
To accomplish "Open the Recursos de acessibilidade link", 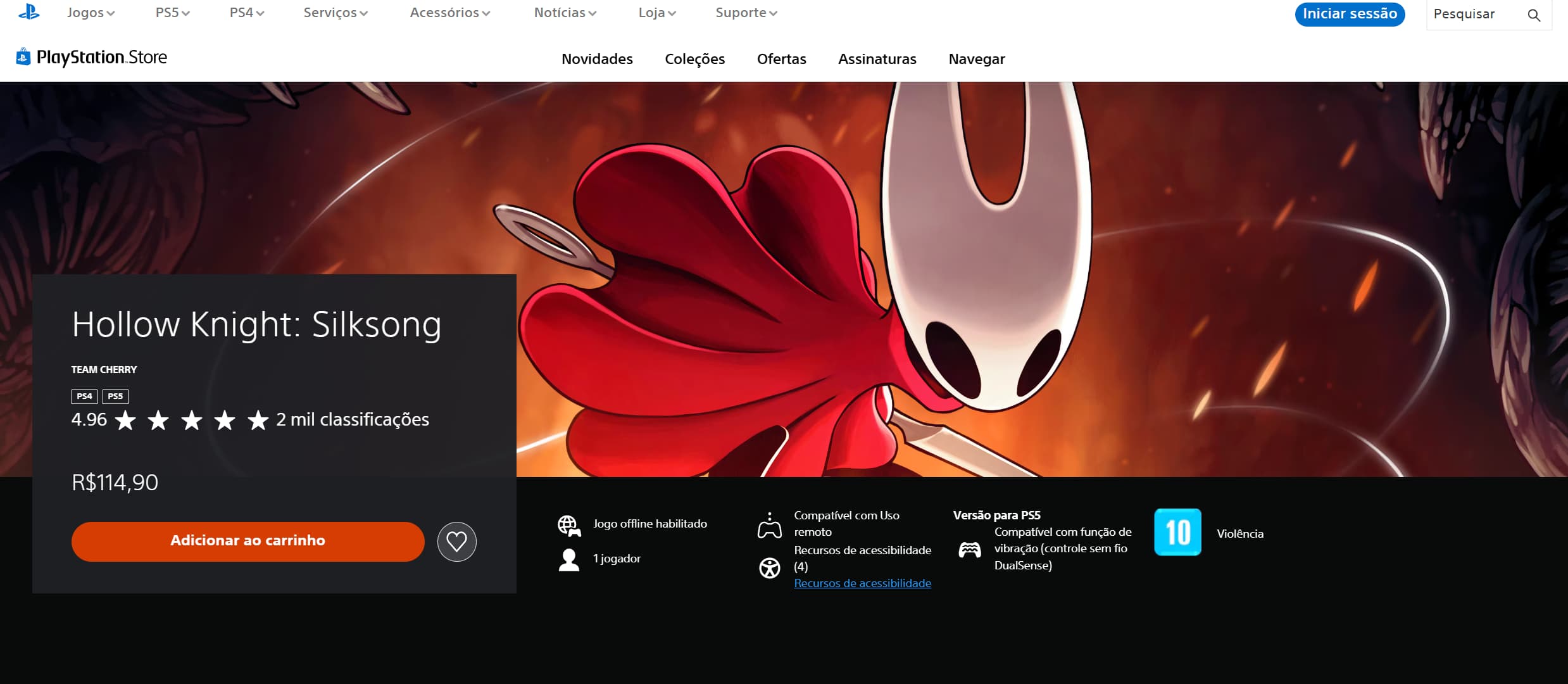I will [x=862, y=583].
